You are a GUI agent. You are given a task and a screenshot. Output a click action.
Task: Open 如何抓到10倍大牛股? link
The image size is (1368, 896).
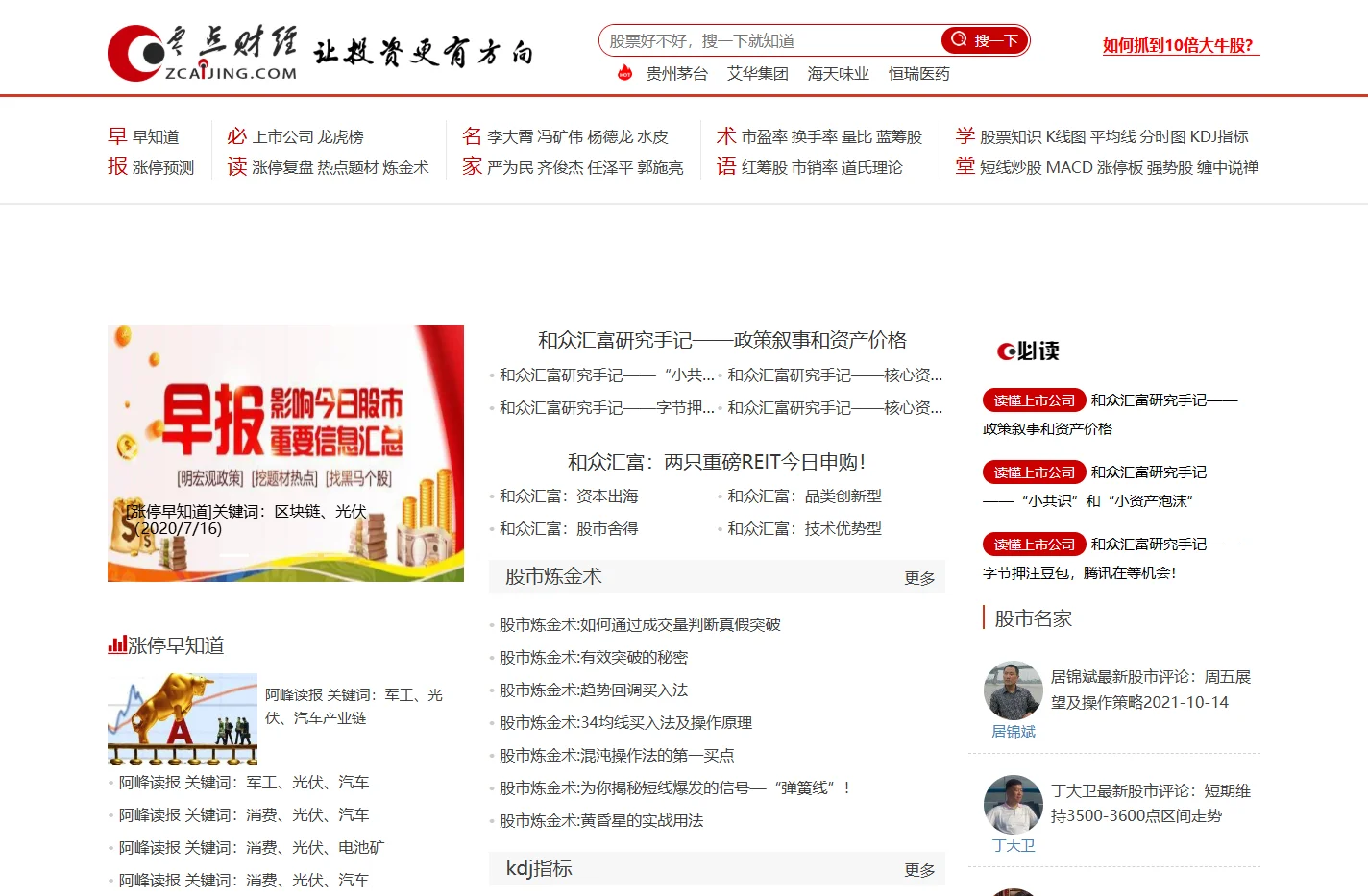pyautogui.click(x=1181, y=45)
